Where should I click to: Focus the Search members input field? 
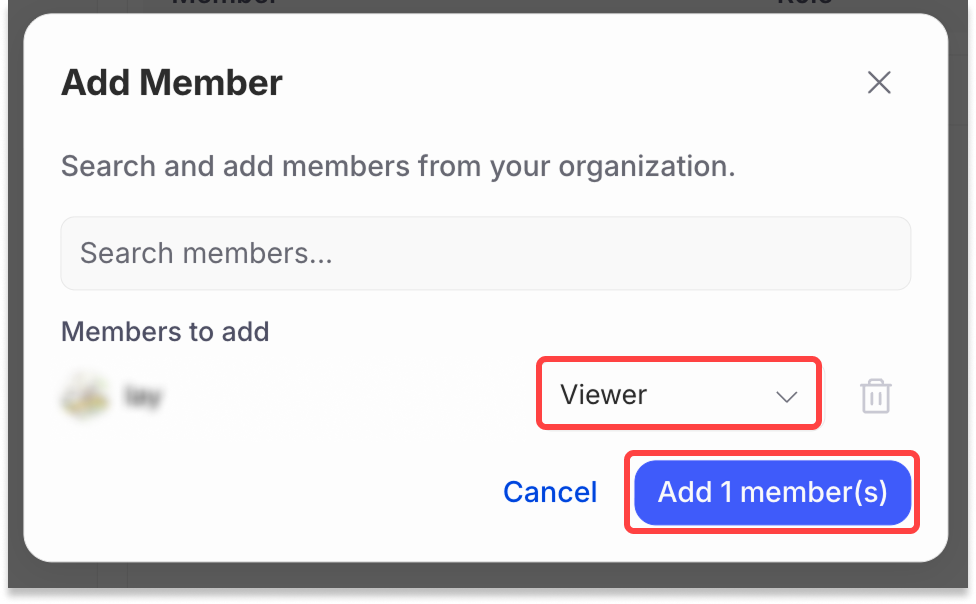(485, 253)
